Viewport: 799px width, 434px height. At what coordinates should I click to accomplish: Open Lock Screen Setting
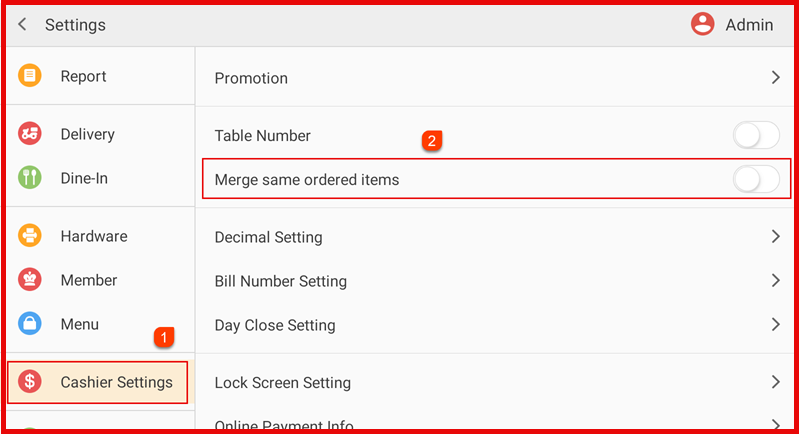click(x=282, y=383)
